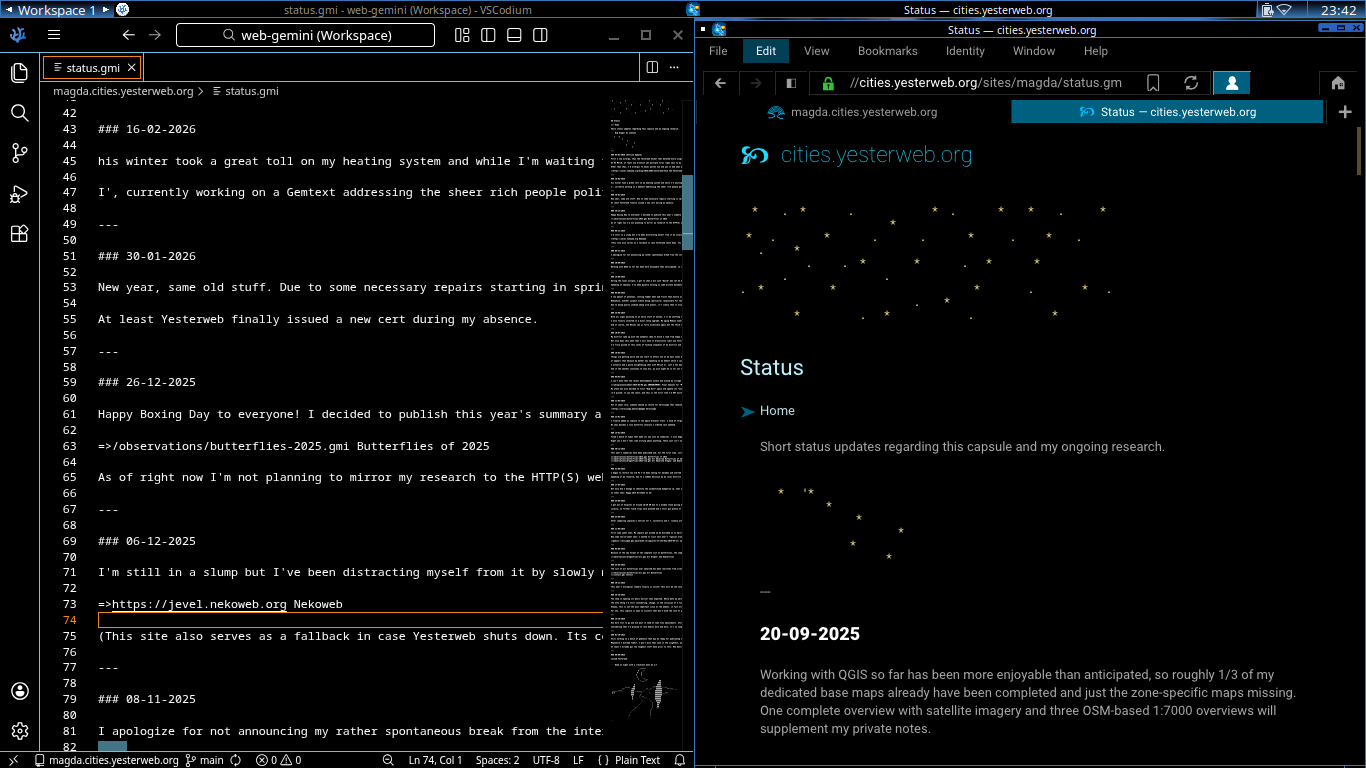Toggle the bottom panel visibility control
Image resolution: width=1366 pixels, height=768 pixels.
(513, 34)
